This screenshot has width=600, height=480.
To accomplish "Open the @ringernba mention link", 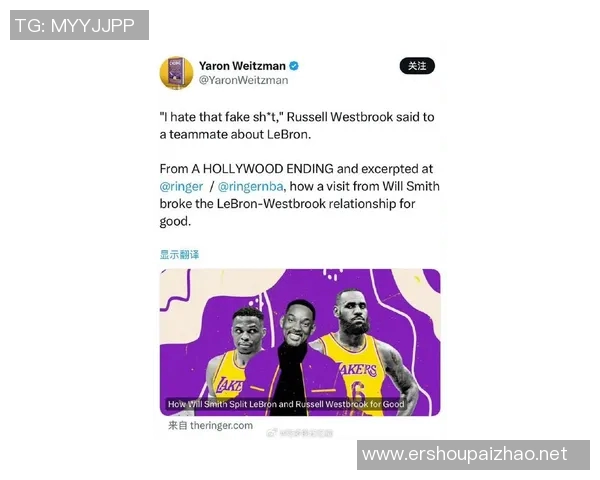I will coord(250,186).
